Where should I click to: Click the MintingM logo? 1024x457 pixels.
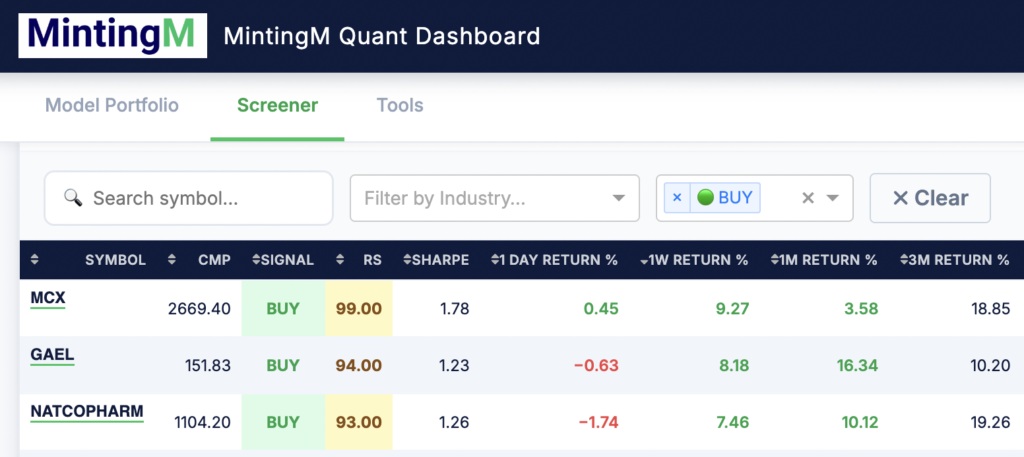click(112, 35)
